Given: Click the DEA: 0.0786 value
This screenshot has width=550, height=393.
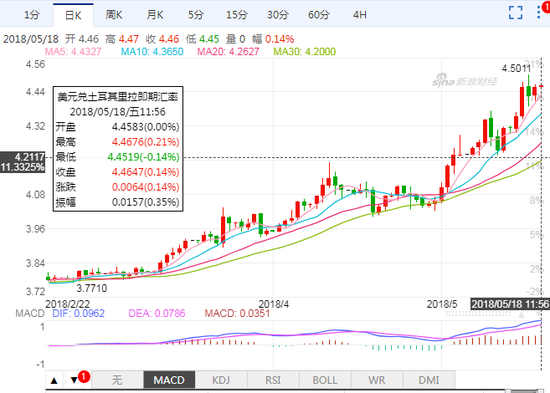Looking at the screenshot, I should pyautogui.click(x=156, y=313).
